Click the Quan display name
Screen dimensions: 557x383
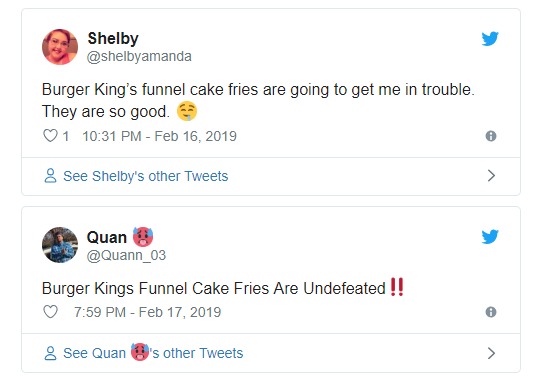107,237
